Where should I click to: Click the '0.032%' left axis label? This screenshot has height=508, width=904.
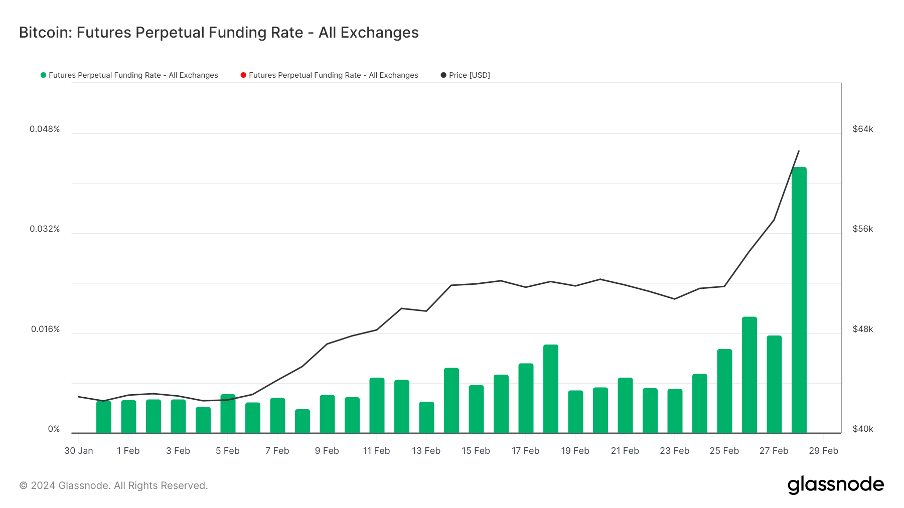point(44,229)
